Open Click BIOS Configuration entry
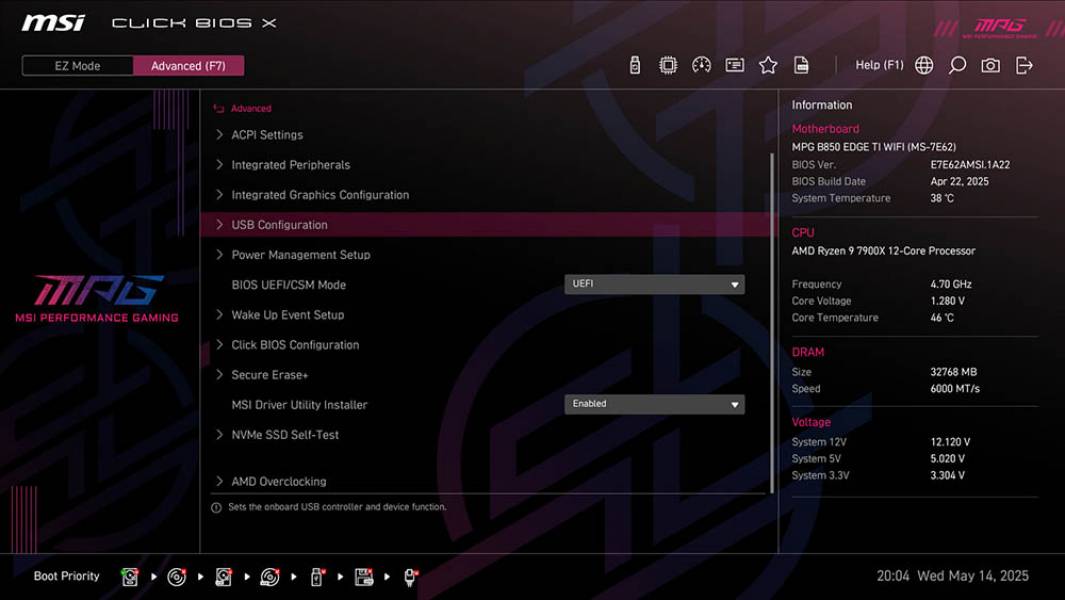Image resolution: width=1065 pixels, height=600 pixels. coord(295,345)
